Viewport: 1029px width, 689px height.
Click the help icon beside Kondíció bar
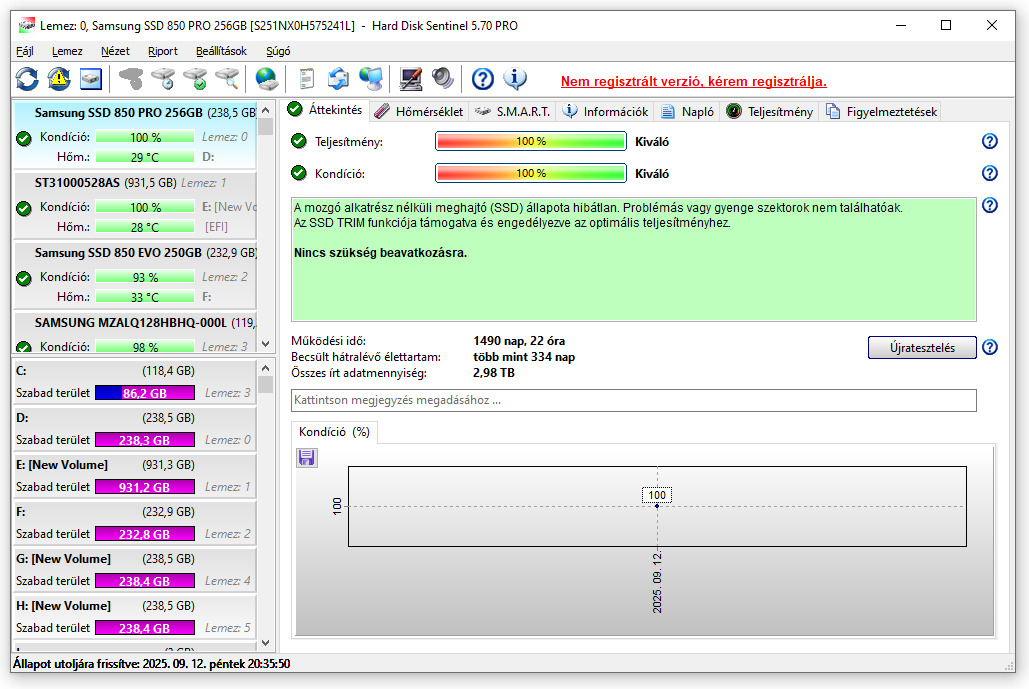(990, 173)
